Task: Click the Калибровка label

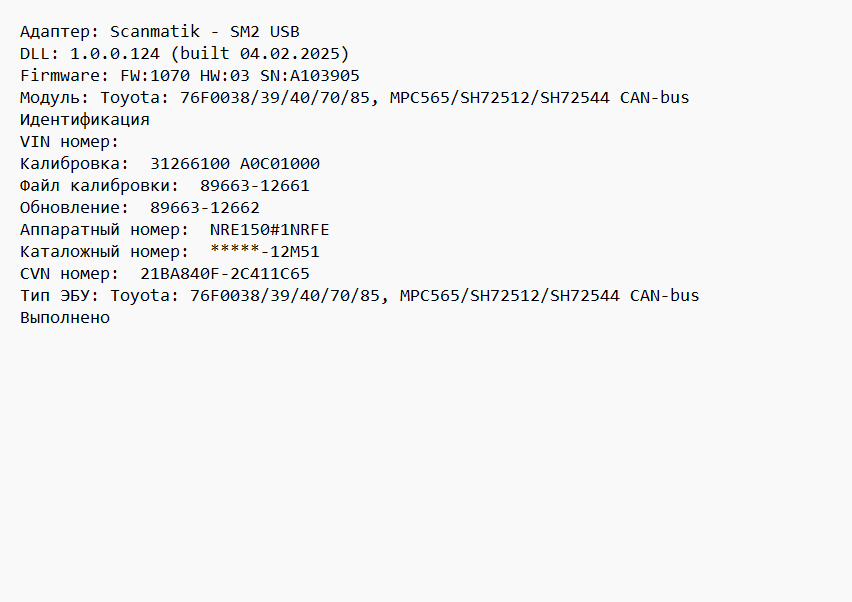Action: point(75,164)
